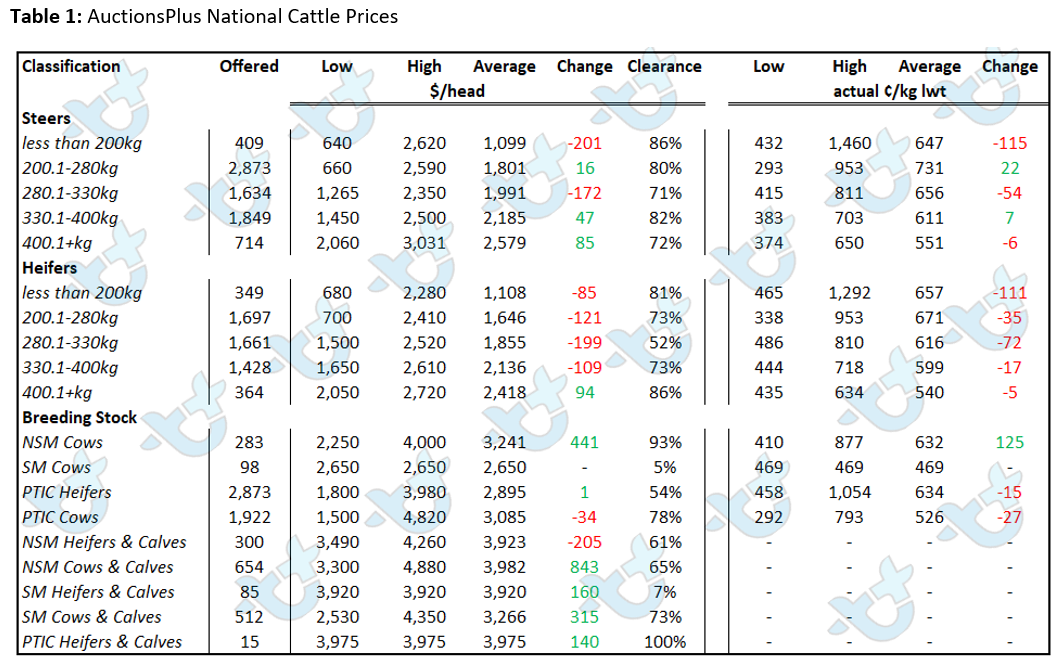Select the offered value "1,697"
Image resolution: width=1061 pixels, height=666 pixels.
pyautogui.click(x=250, y=318)
